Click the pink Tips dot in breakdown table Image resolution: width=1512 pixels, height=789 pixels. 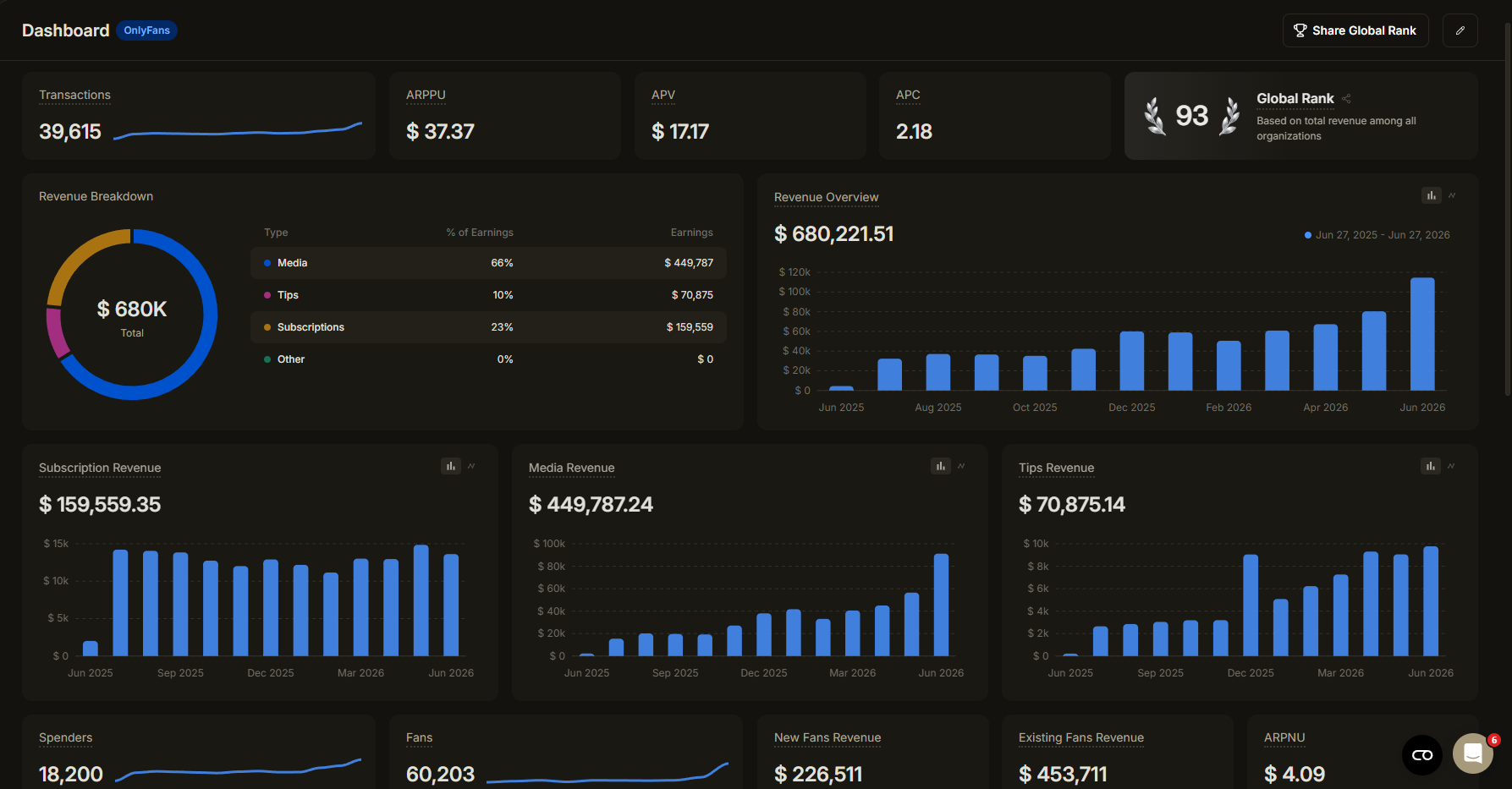click(267, 295)
